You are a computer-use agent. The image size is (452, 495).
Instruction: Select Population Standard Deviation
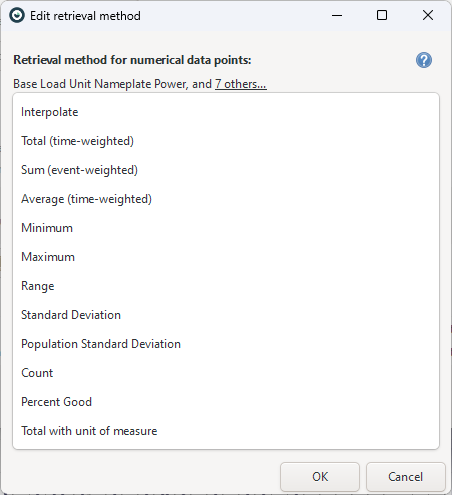pyautogui.click(x=226, y=344)
